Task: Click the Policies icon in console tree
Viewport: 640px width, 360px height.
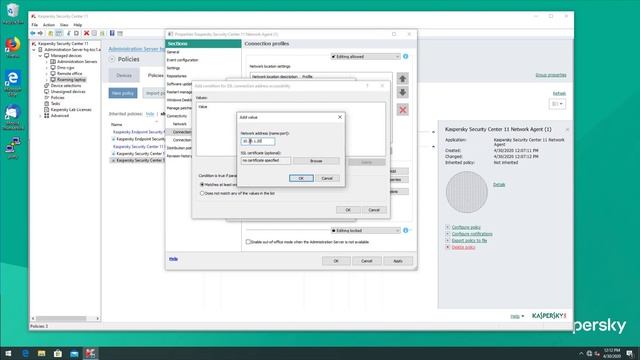Action: [x=47, y=98]
